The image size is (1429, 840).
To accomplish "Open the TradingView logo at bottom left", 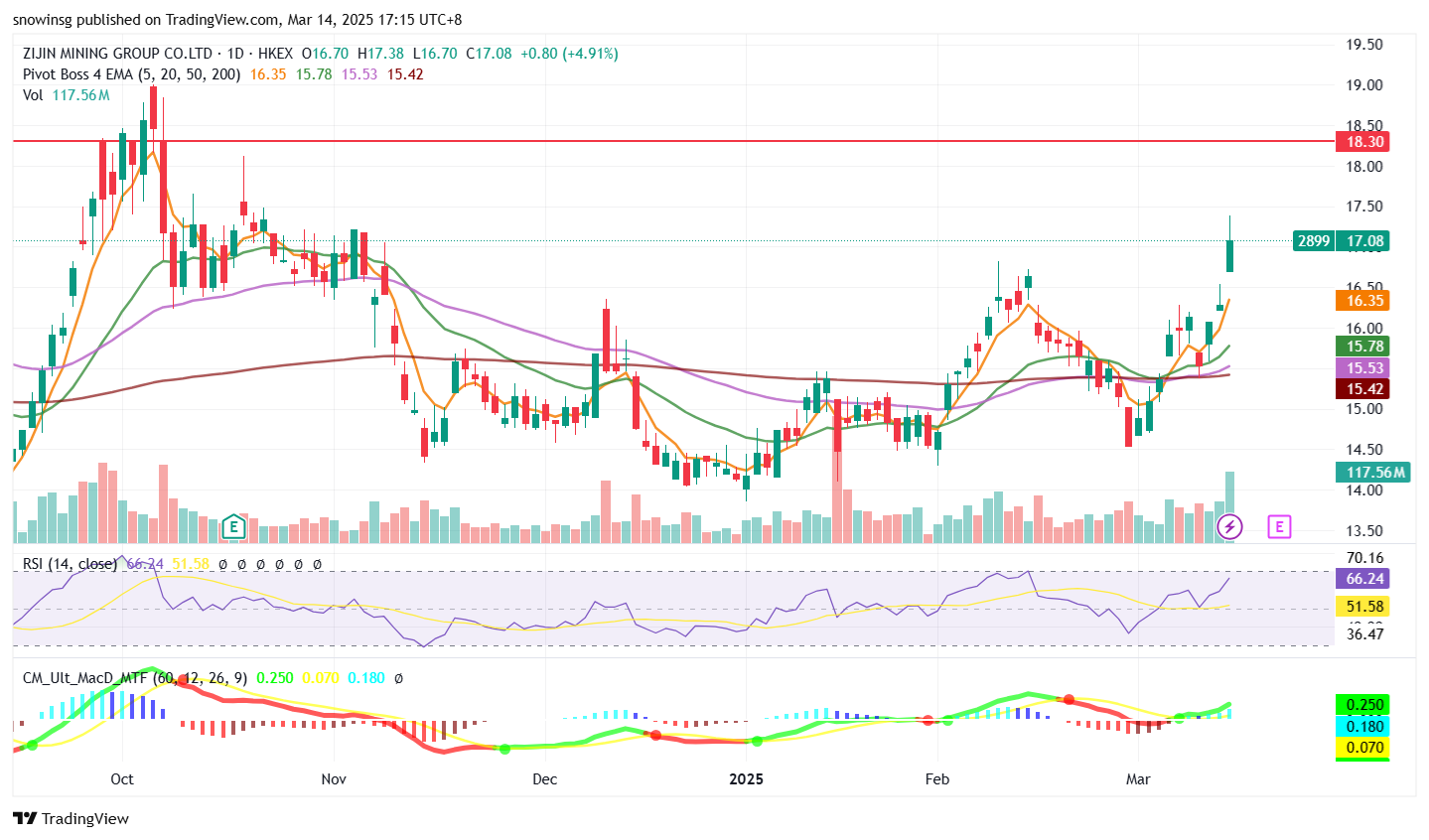I will pos(71,819).
